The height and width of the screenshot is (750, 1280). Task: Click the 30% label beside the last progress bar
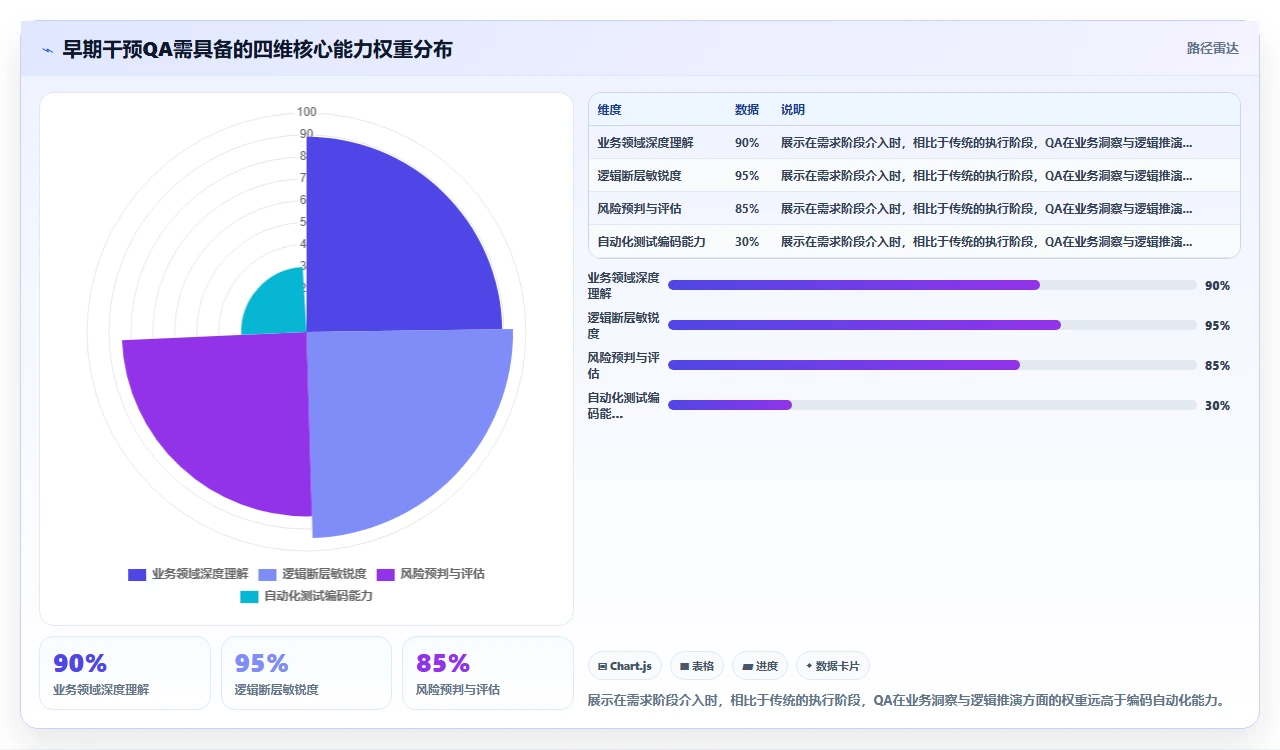tap(1217, 406)
